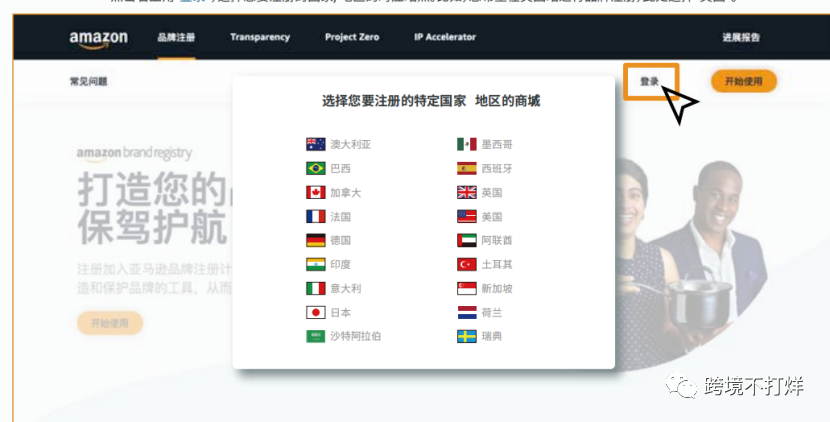Select the Spain flag icon

[467, 168]
